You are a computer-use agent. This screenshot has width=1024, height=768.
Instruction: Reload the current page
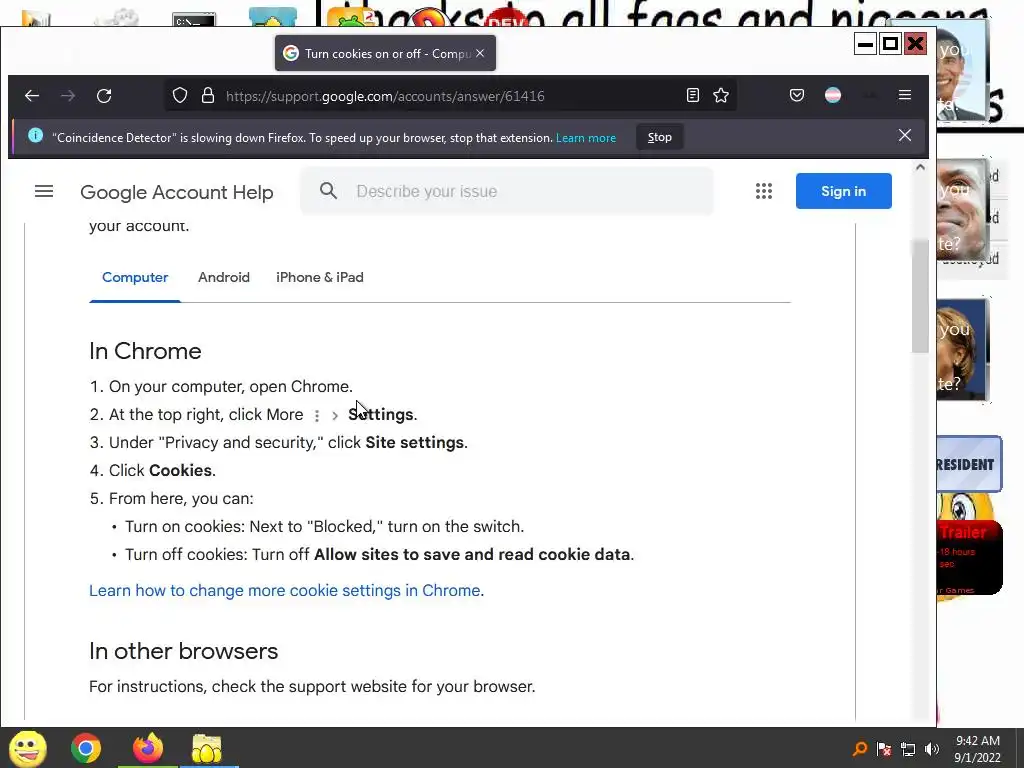(x=104, y=96)
